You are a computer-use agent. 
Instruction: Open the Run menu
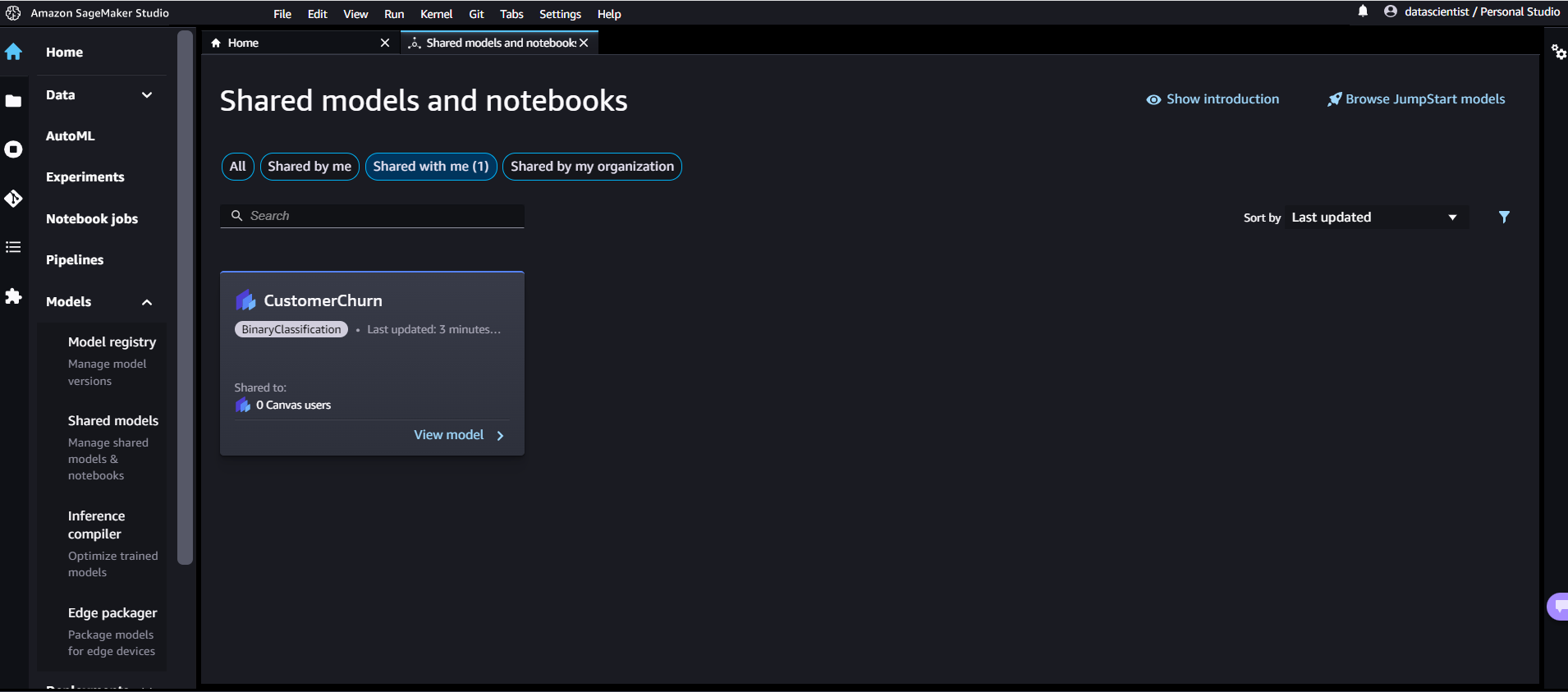click(394, 14)
